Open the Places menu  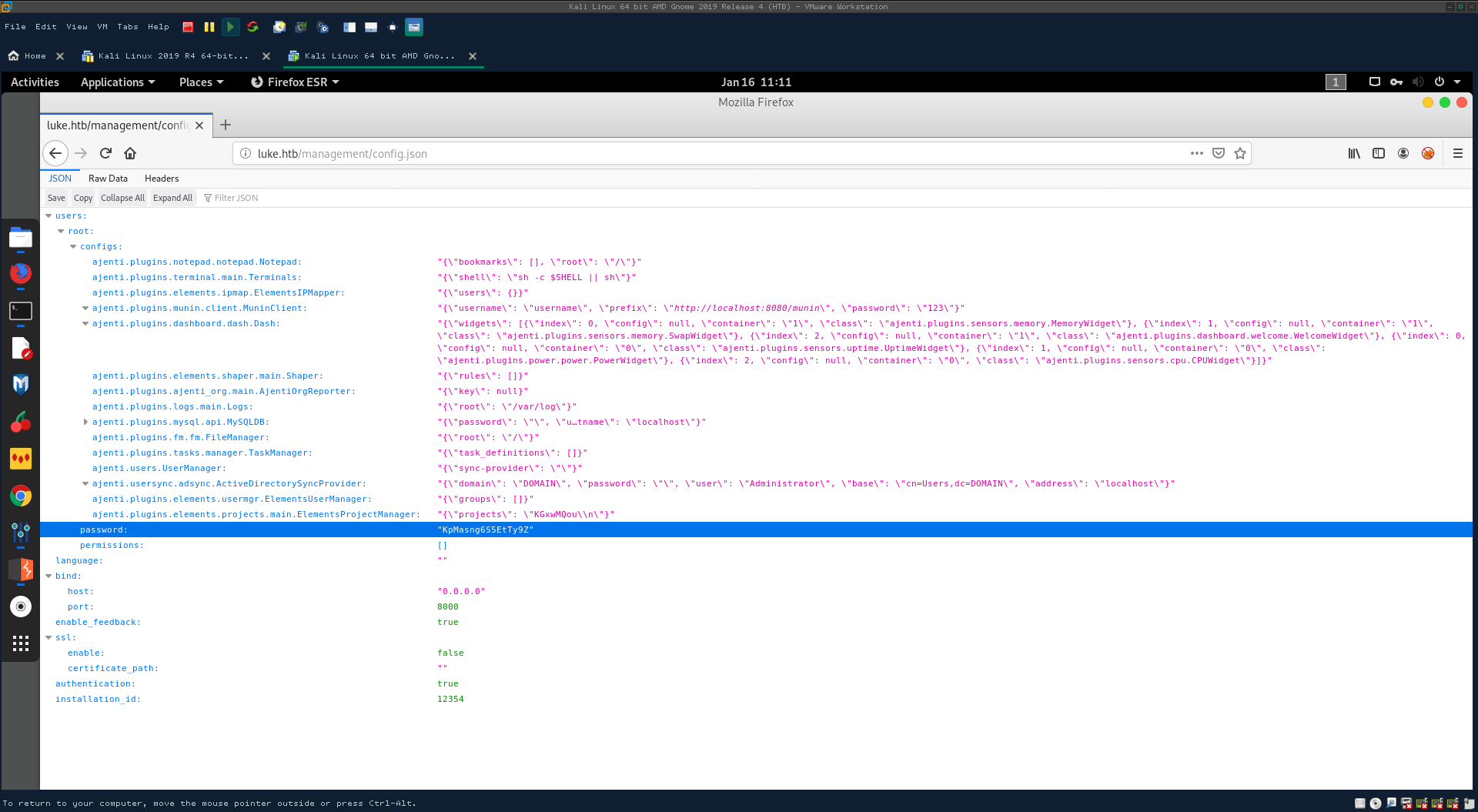pos(201,82)
